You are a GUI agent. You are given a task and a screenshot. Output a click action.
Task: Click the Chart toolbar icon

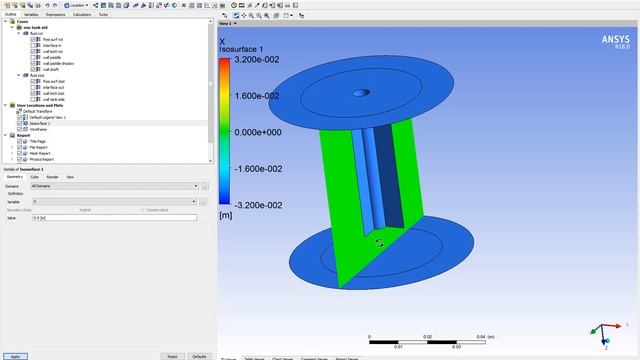207,5
